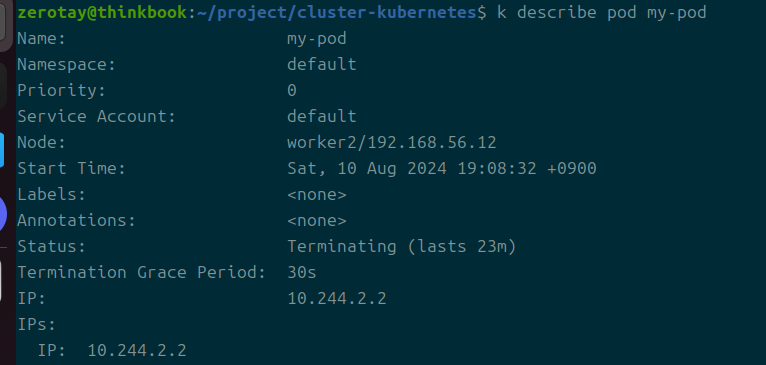Viewport: 766px width, 365px height.
Task: Click the Namespace value 'default'
Action: point(321,64)
